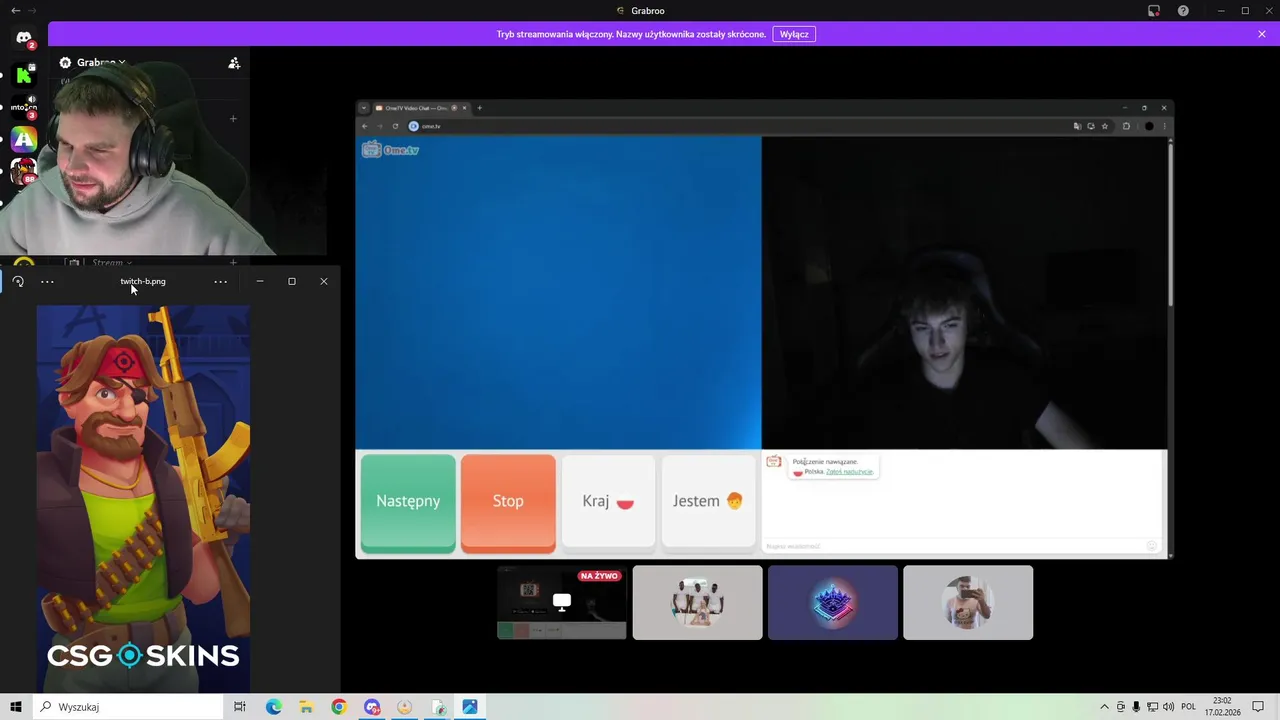Dismiss the purple streamer mode banner

coord(1262,34)
